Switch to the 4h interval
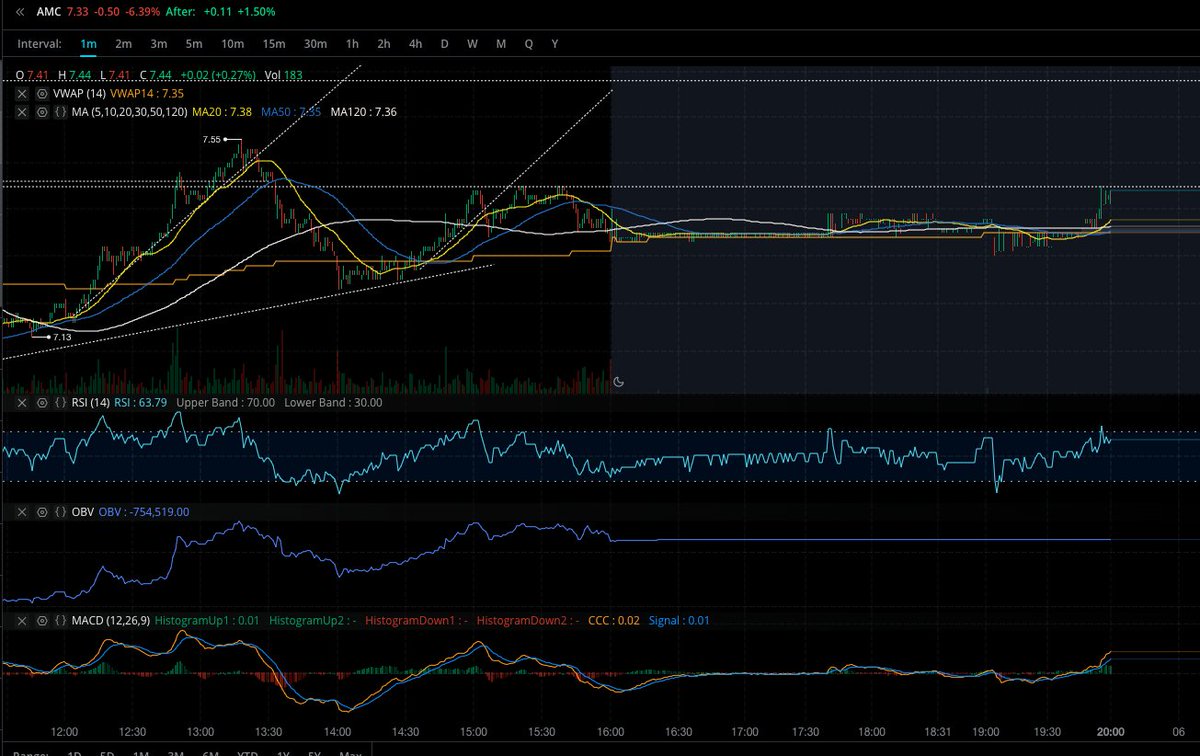 point(416,44)
